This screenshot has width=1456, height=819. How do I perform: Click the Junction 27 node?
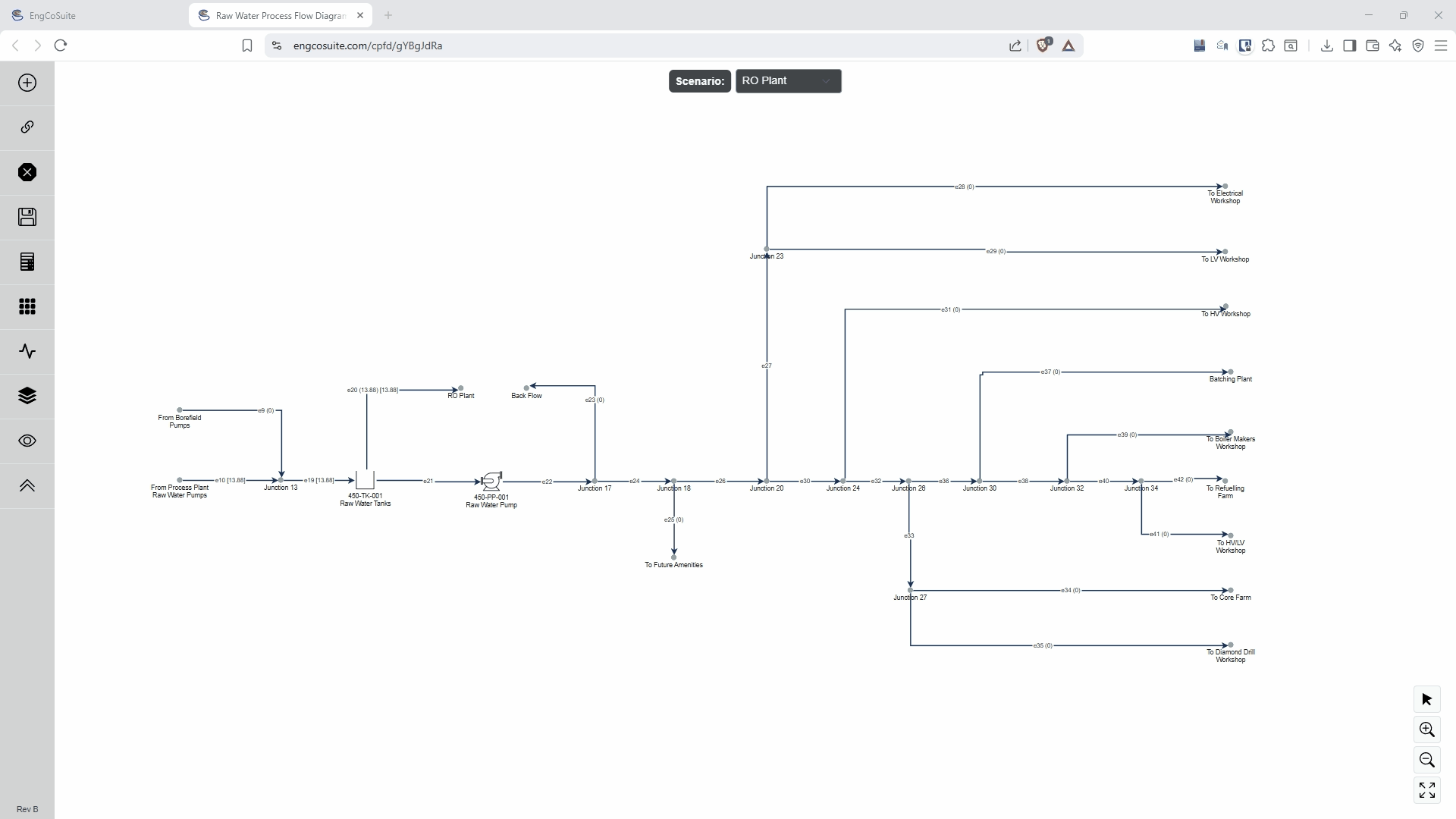tap(910, 590)
